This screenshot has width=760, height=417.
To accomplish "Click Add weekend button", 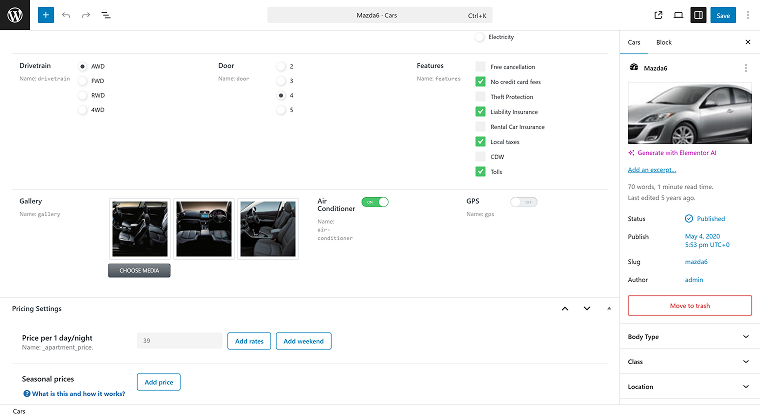I will [x=303, y=341].
